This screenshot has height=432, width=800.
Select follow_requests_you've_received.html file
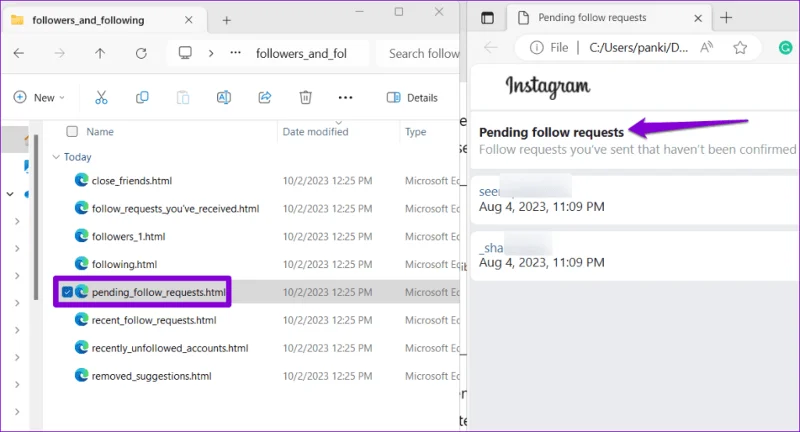coord(176,209)
